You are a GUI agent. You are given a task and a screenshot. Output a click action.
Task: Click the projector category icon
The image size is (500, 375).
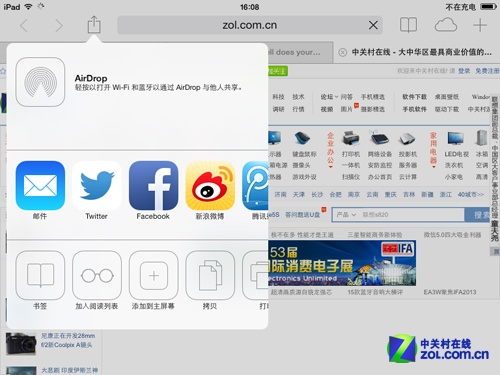pyautogui.click(x=407, y=138)
